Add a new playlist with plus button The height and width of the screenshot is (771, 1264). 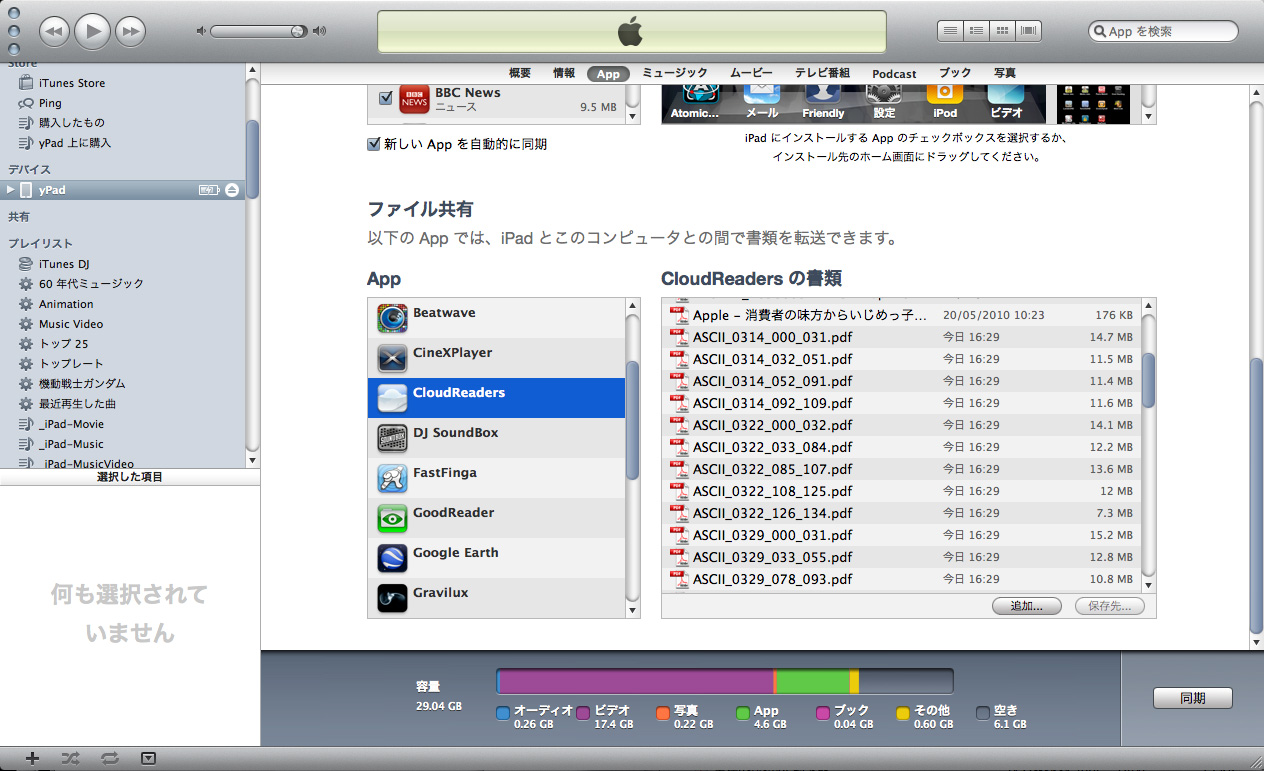[x=32, y=758]
